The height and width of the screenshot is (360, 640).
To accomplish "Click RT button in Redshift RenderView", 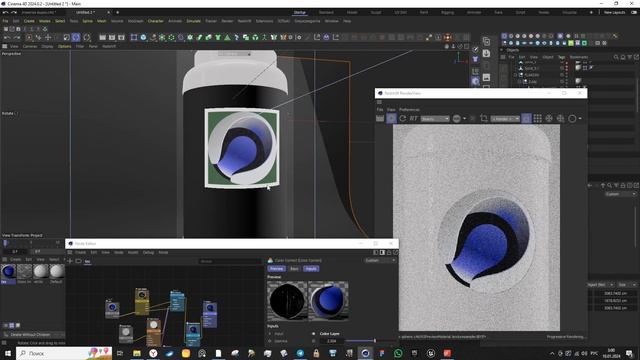I will click(x=413, y=118).
